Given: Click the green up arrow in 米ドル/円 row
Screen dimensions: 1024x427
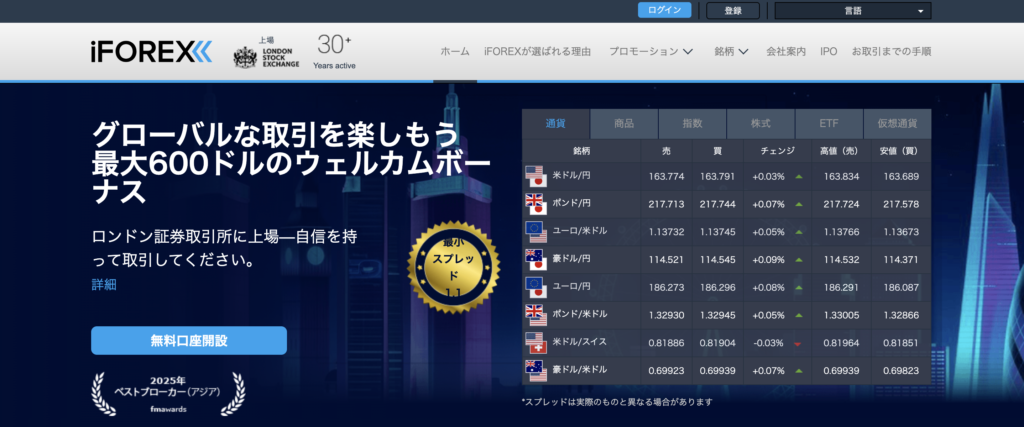Looking at the screenshot, I should click(x=799, y=176).
